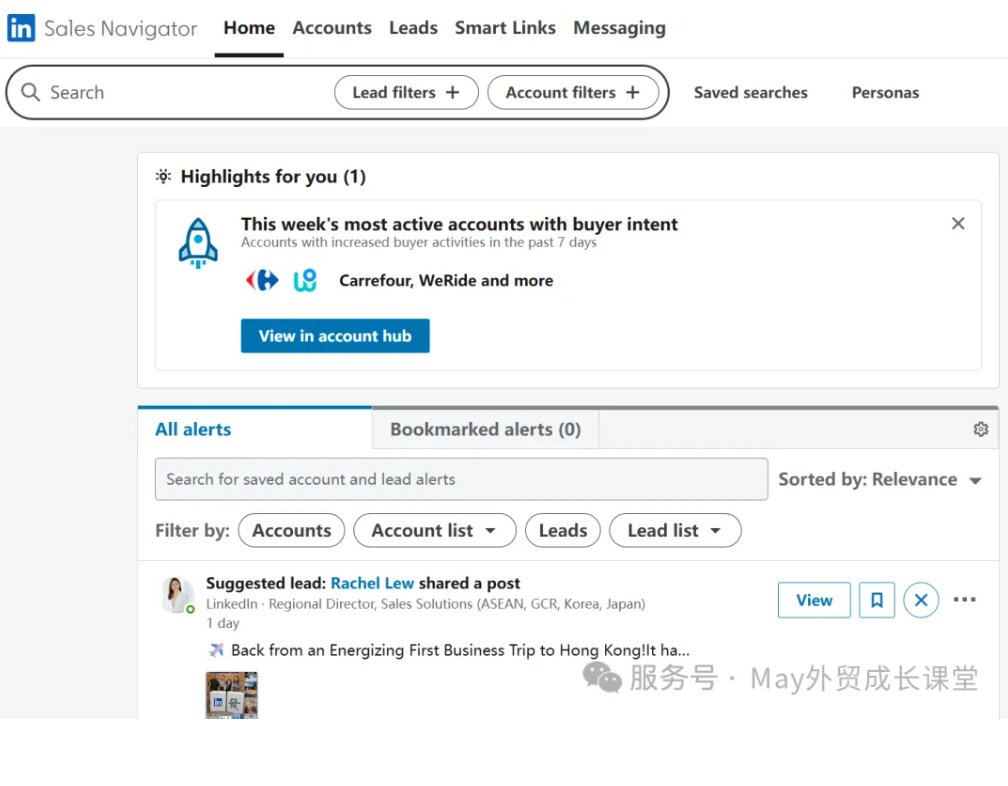Click the saved account and lead alerts search field
Screen dimensions: 1008x786
pyautogui.click(x=461, y=479)
